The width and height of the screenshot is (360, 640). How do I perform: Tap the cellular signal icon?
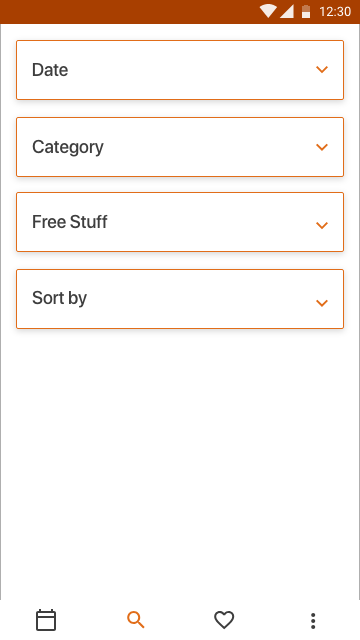coord(287,11)
